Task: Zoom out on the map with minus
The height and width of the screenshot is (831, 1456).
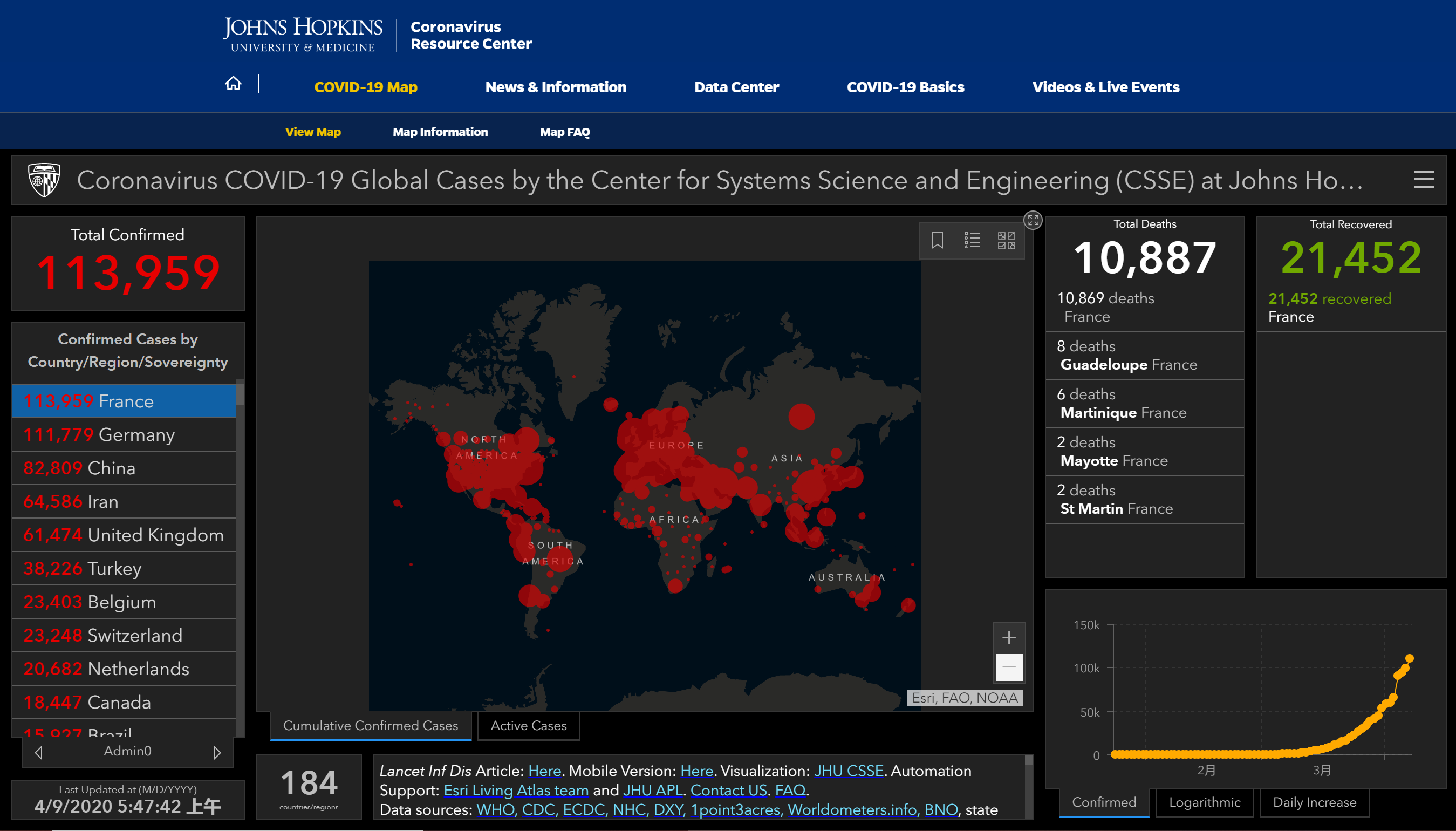Action: pos(1009,667)
